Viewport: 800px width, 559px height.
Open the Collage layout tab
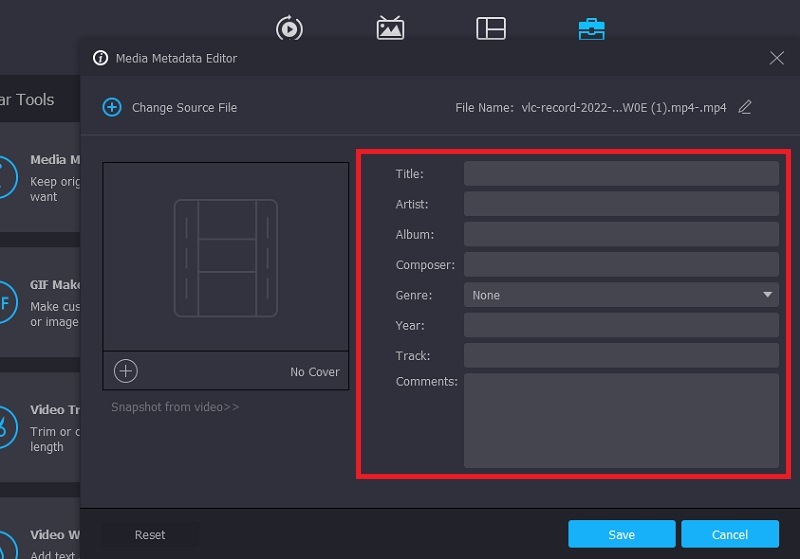490,29
